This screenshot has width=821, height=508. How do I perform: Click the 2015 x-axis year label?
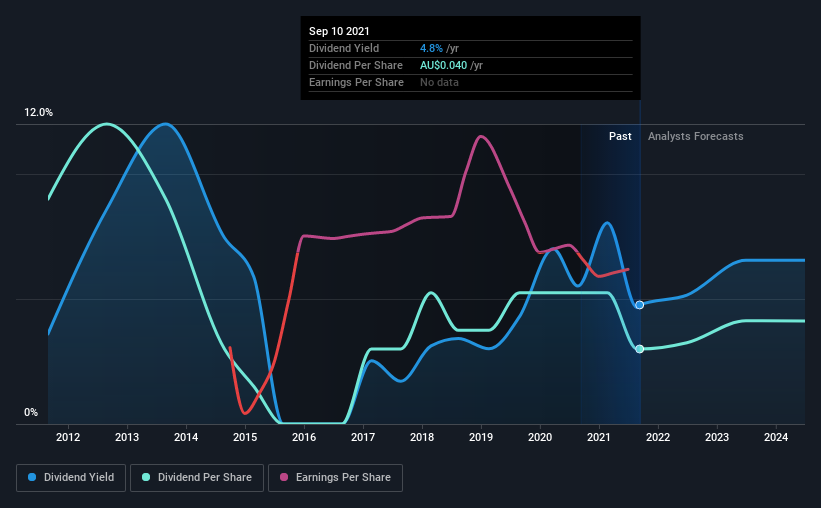click(x=245, y=437)
